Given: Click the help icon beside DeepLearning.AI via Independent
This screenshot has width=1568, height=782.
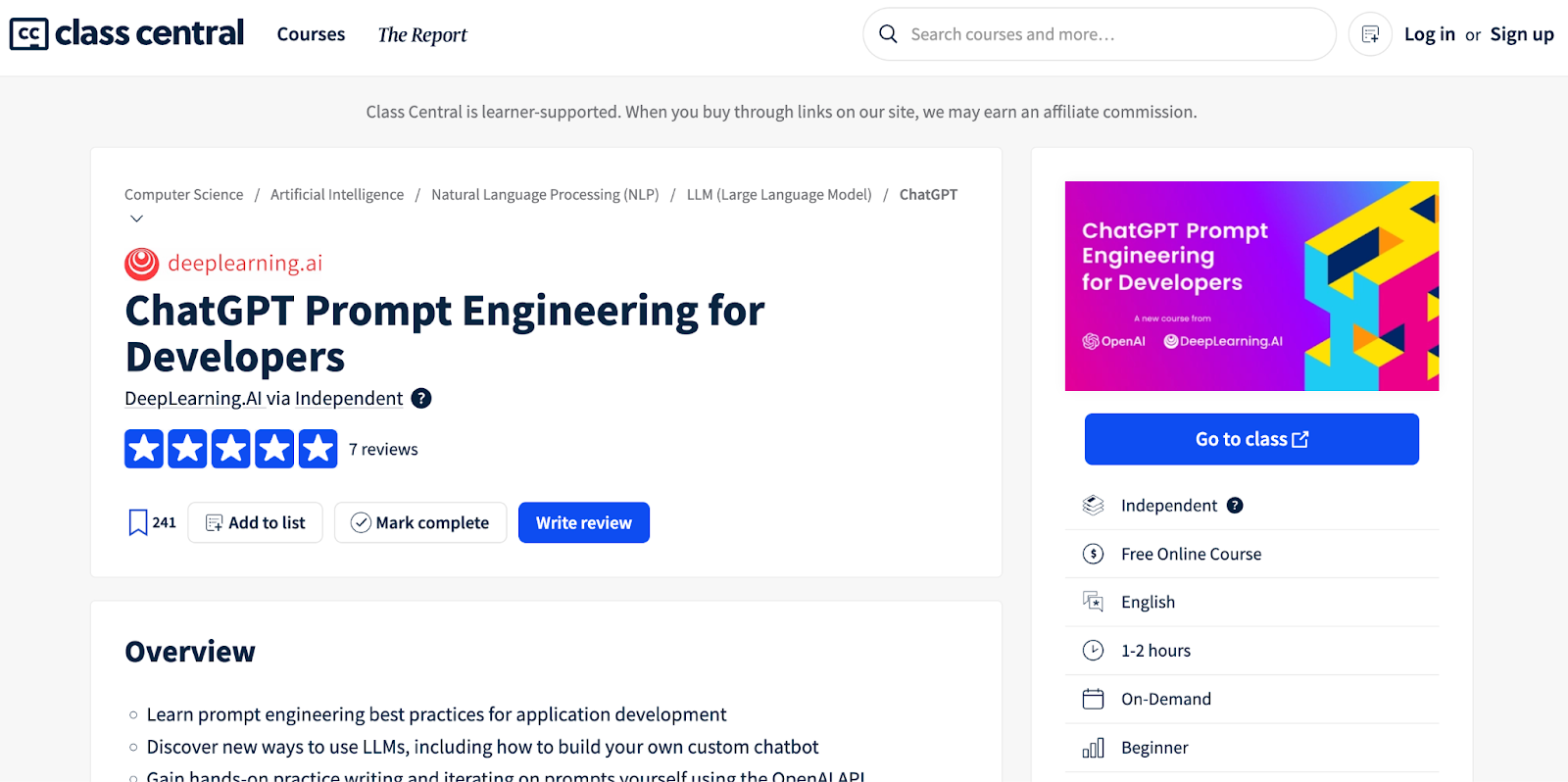Looking at the screenshot, I should click(x=421, y=398).
